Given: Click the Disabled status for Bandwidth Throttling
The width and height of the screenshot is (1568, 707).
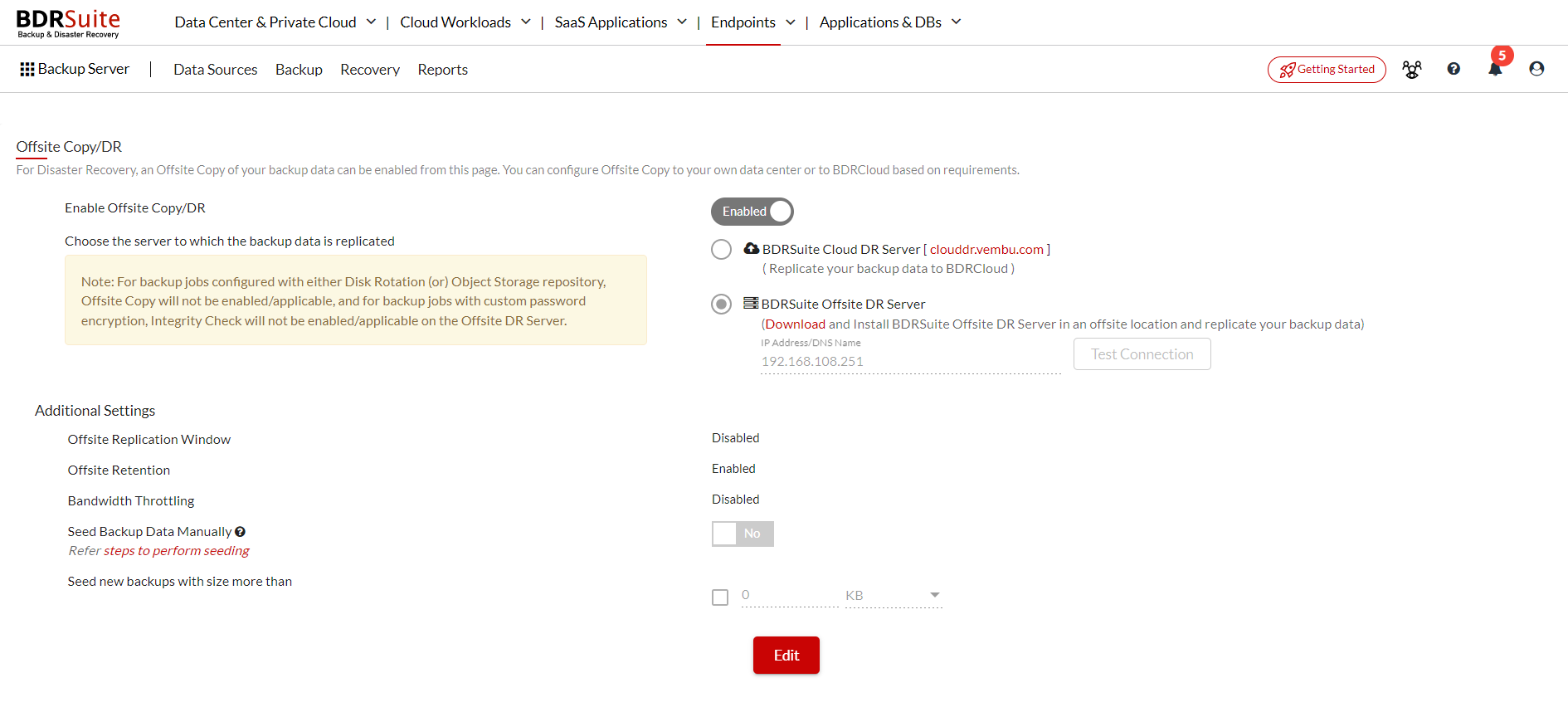Looking at the screenshot, I should pyautogui.click(x=735, y=500).
